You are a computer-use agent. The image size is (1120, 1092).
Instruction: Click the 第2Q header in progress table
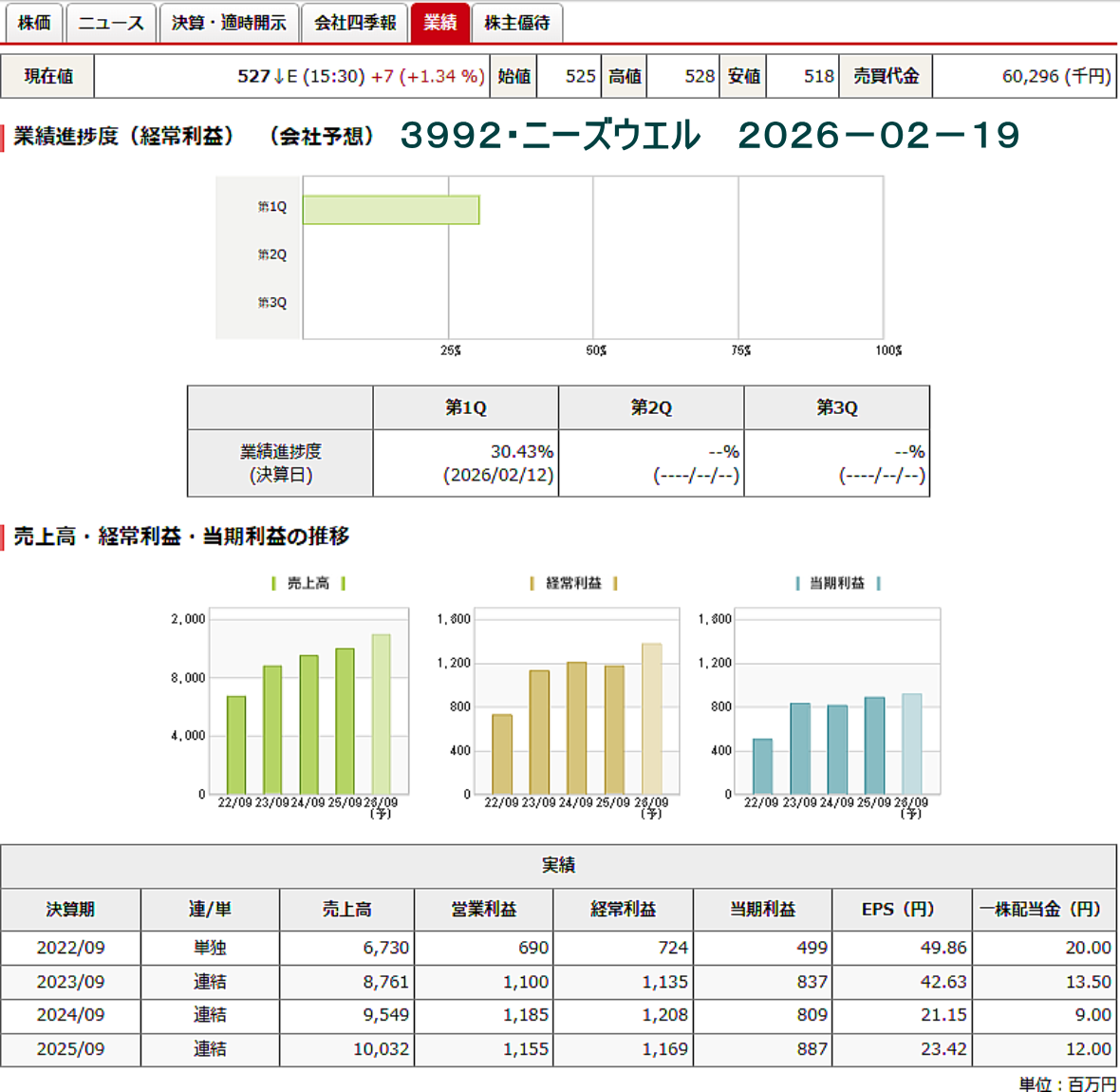[x=651, y=407]
